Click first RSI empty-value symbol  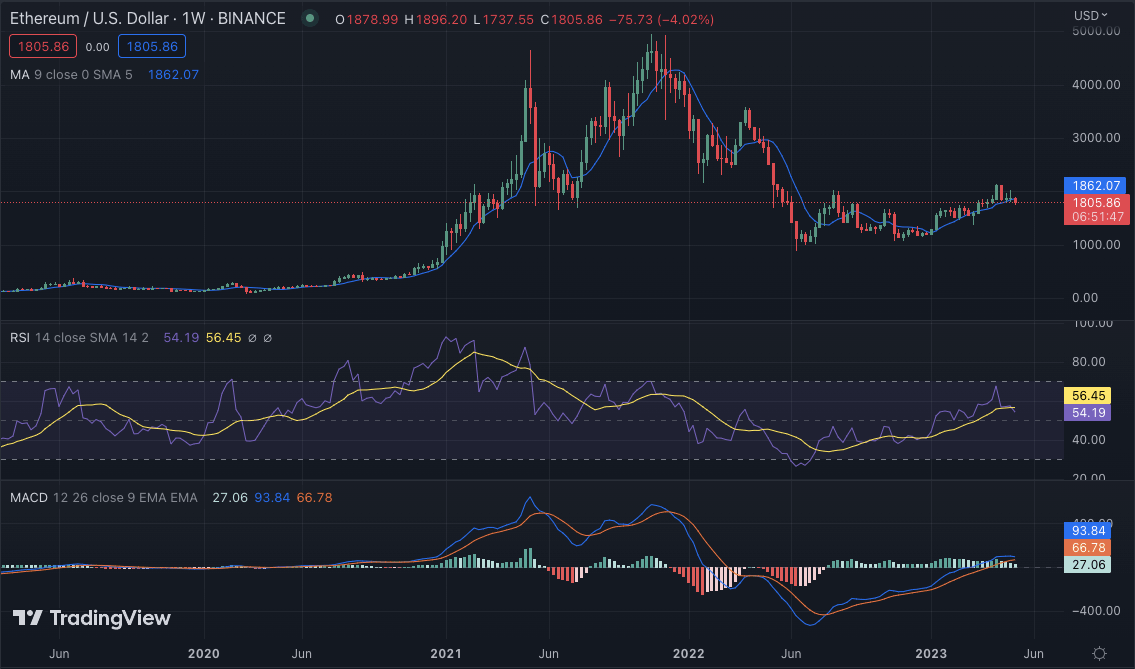pos(252,338)
